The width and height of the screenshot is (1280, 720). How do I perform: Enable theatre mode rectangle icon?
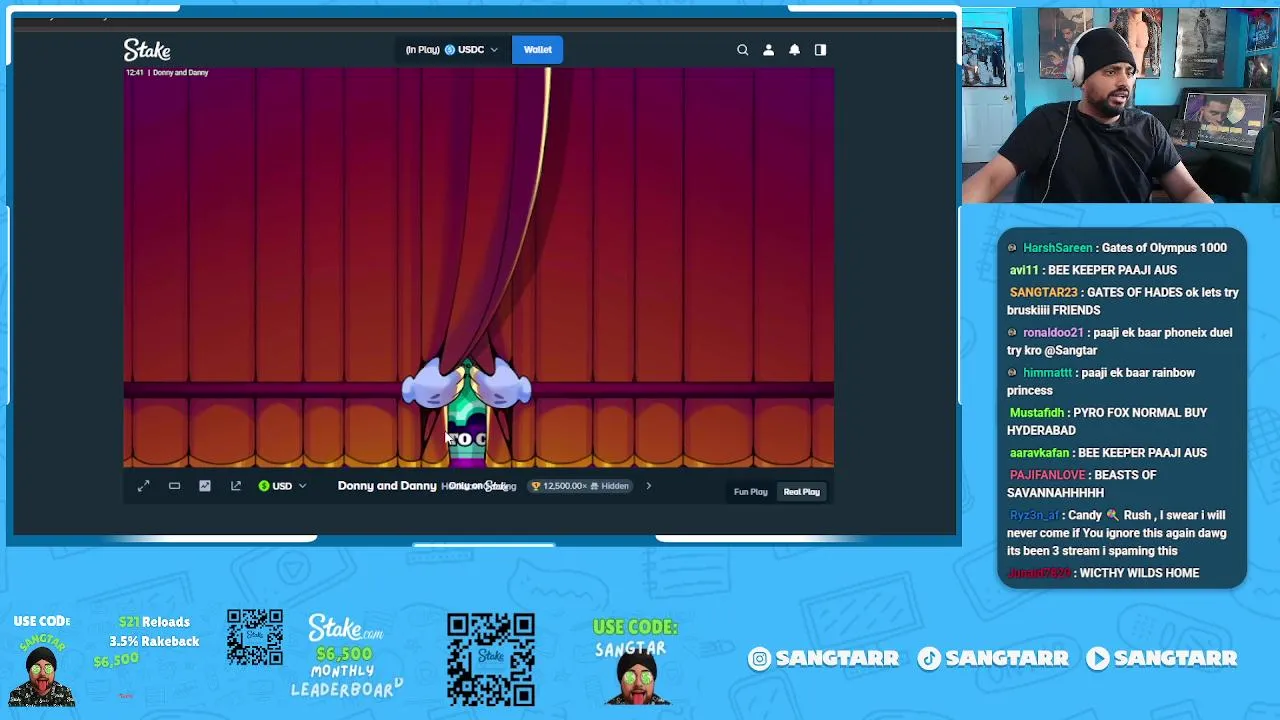pos(174,486)
